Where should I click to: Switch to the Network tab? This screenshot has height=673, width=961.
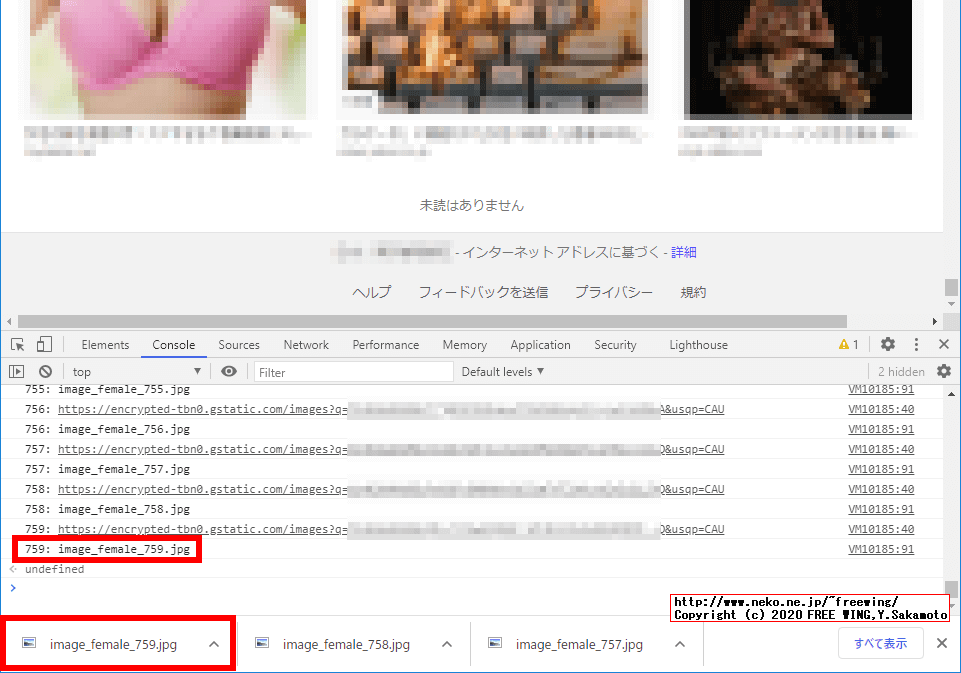[x=305, y=344]
